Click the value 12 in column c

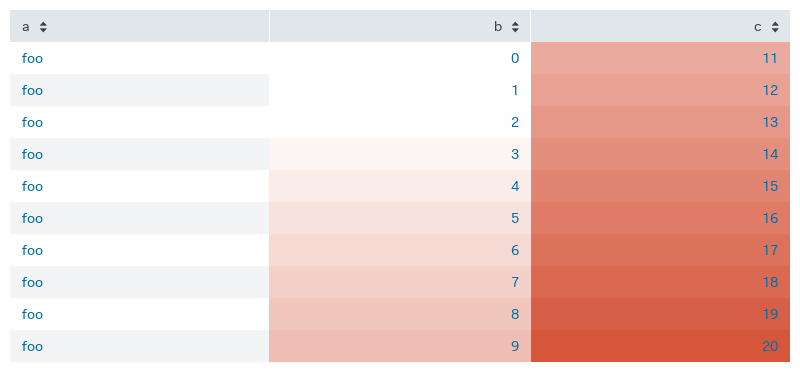770,90
